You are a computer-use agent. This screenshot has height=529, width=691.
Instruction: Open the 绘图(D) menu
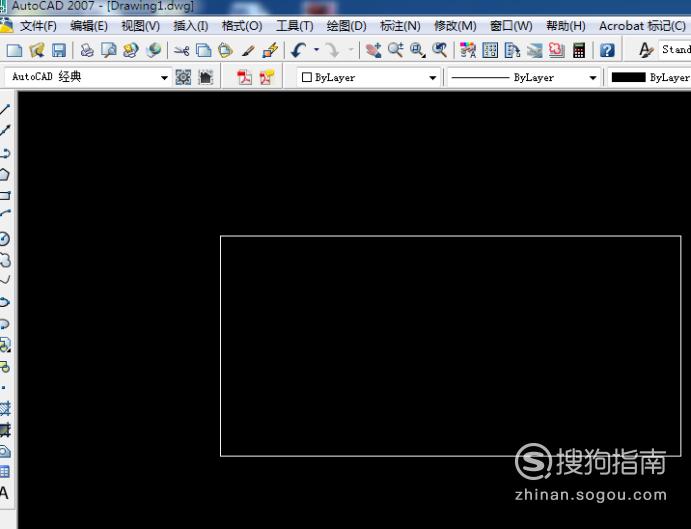coord(346,26)
